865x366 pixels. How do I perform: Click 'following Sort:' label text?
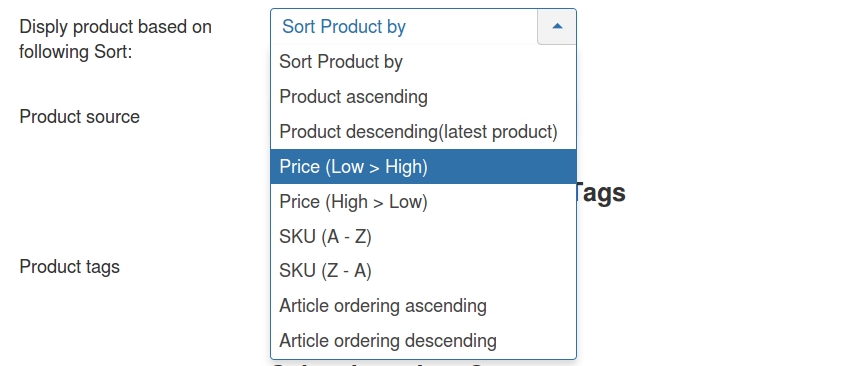tap(76, 52)
